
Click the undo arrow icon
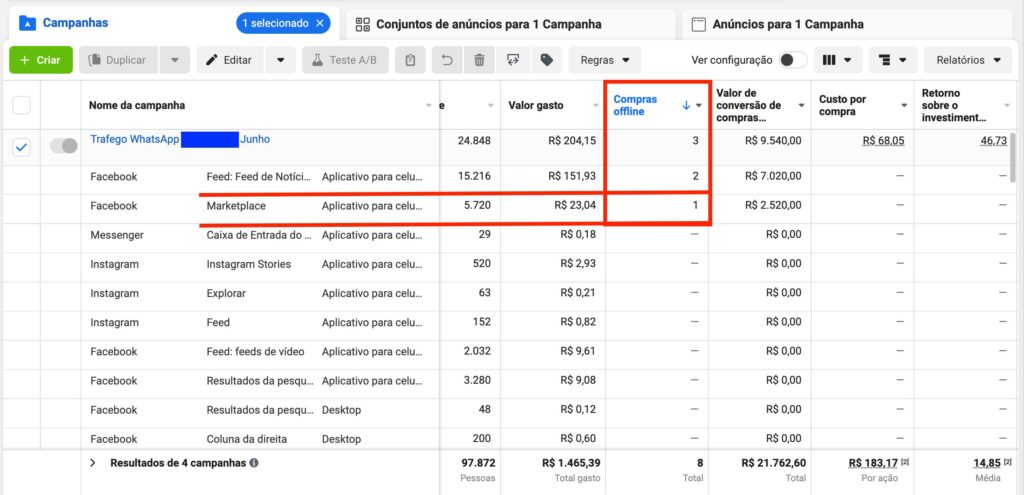(x=447, y=60)
